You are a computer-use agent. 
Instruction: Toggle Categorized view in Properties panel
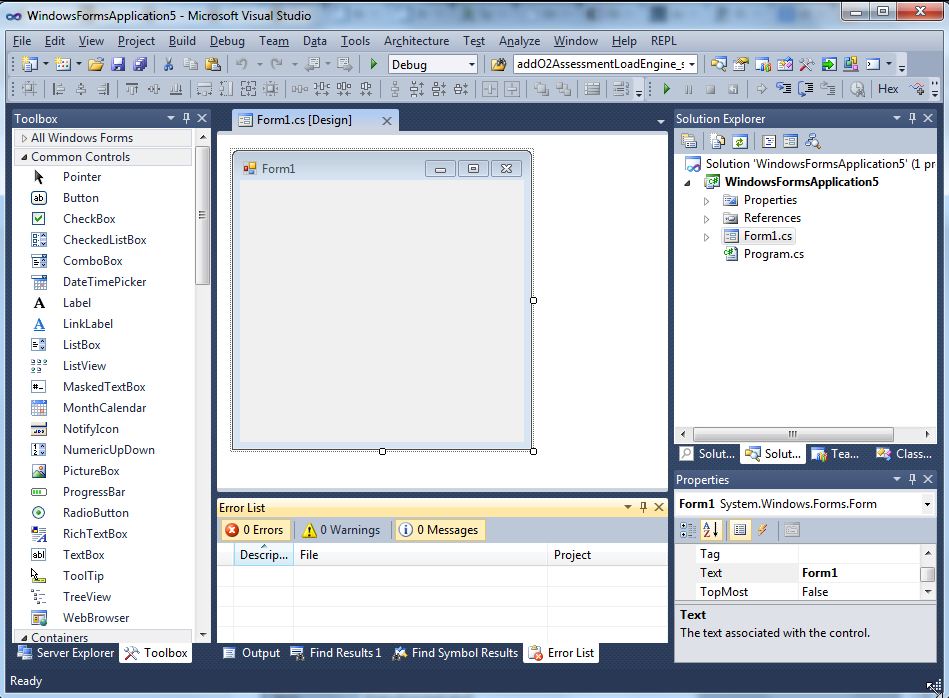click(688, 530)
